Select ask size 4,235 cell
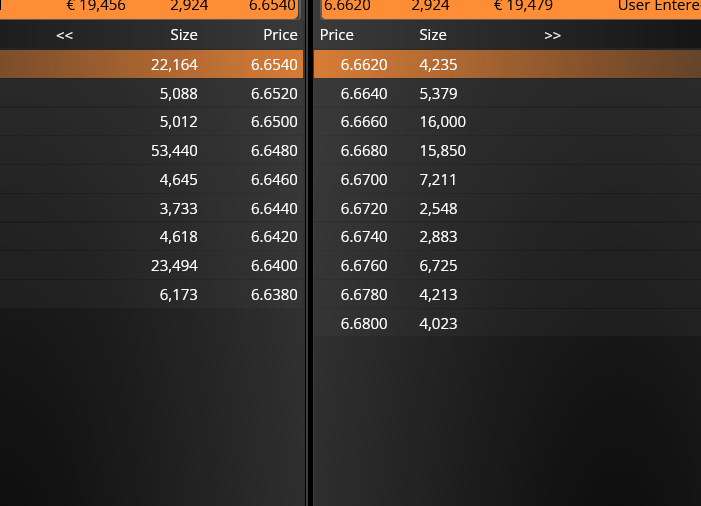 pos(438,65)
